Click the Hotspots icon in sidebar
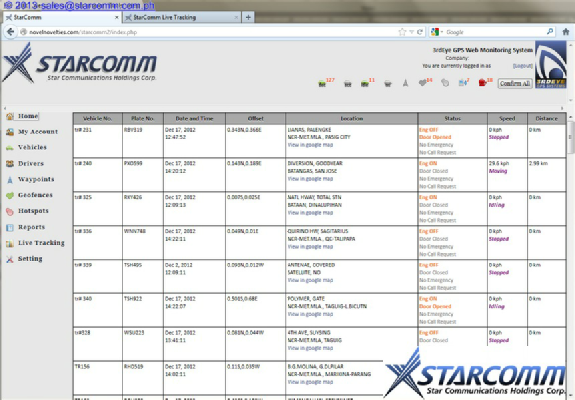 tap(10, 211)
